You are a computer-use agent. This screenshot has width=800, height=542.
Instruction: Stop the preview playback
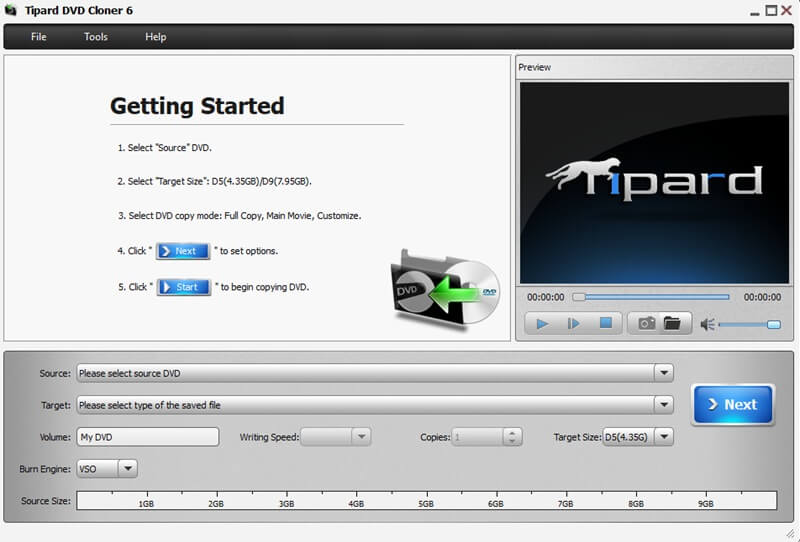tap(605, 323)
